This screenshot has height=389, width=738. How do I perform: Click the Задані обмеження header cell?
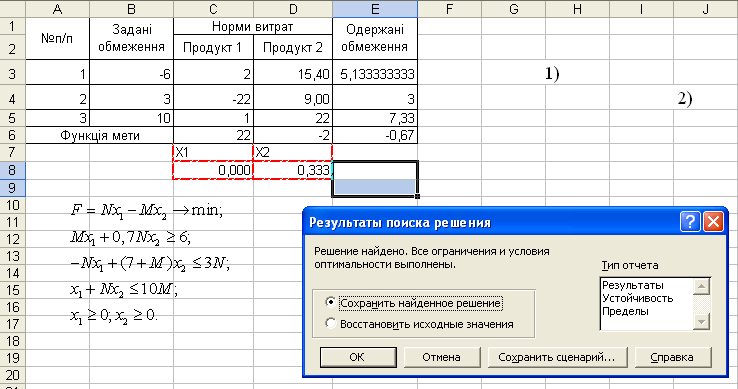coord(131,39)
